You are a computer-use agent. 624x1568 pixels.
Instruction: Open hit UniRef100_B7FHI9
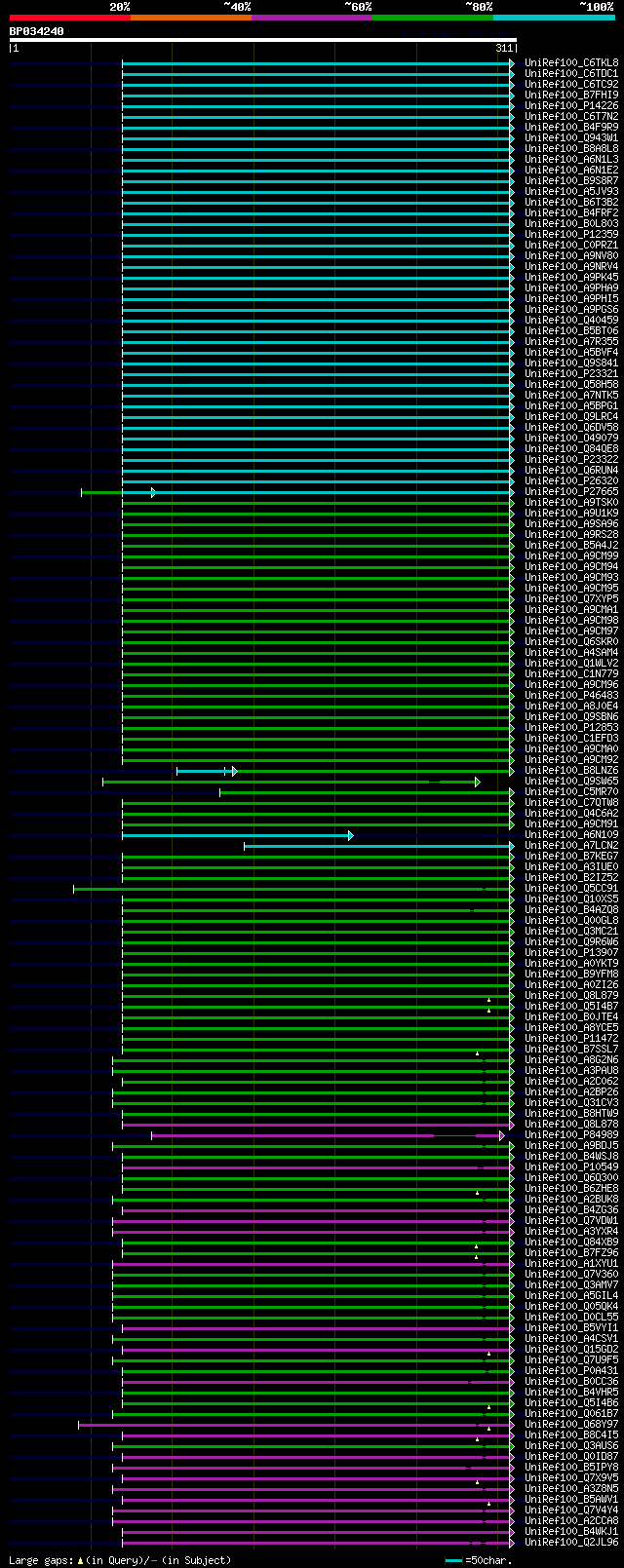click(x=571, y=95)
